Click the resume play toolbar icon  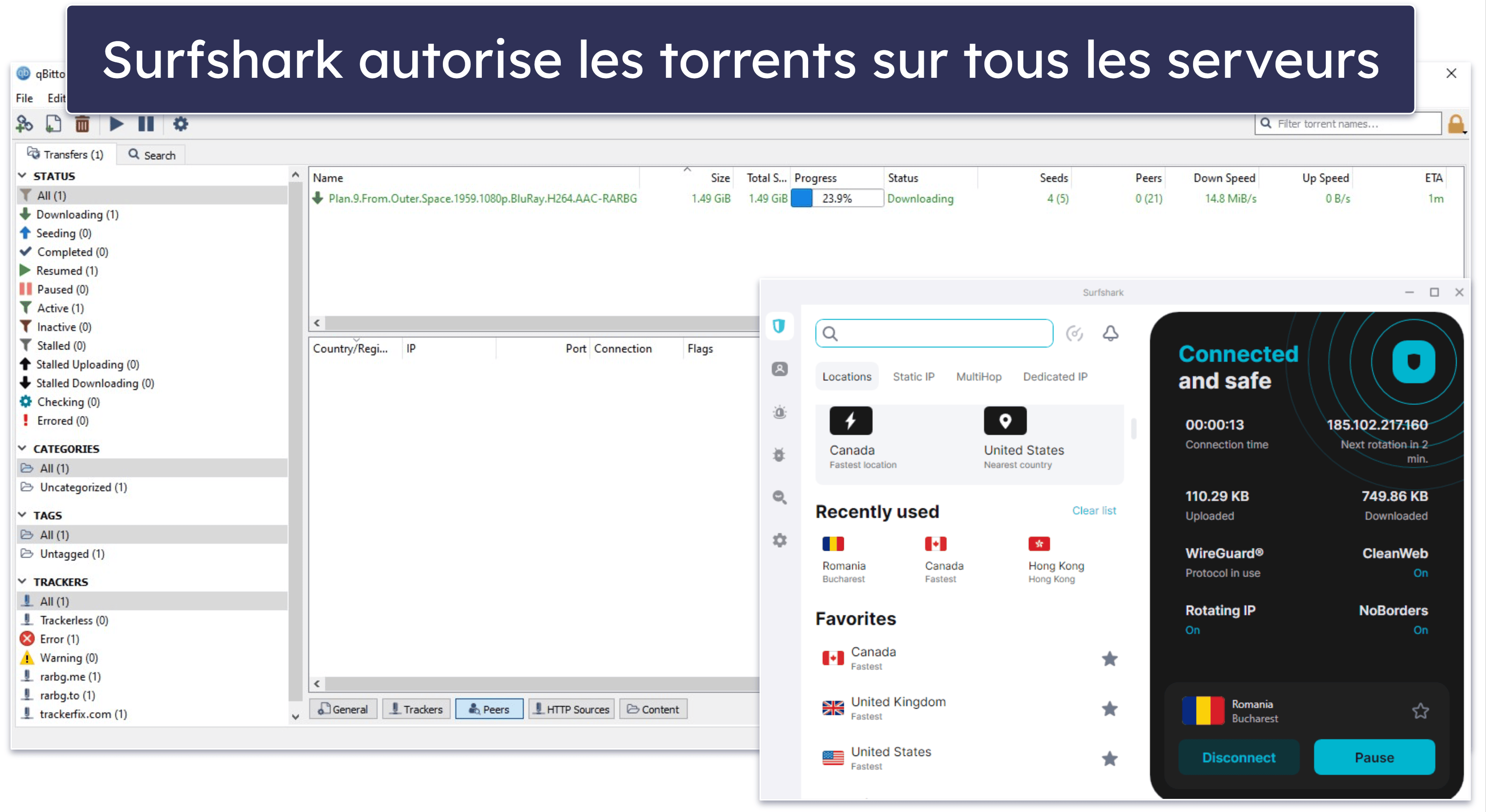[116, 123]
